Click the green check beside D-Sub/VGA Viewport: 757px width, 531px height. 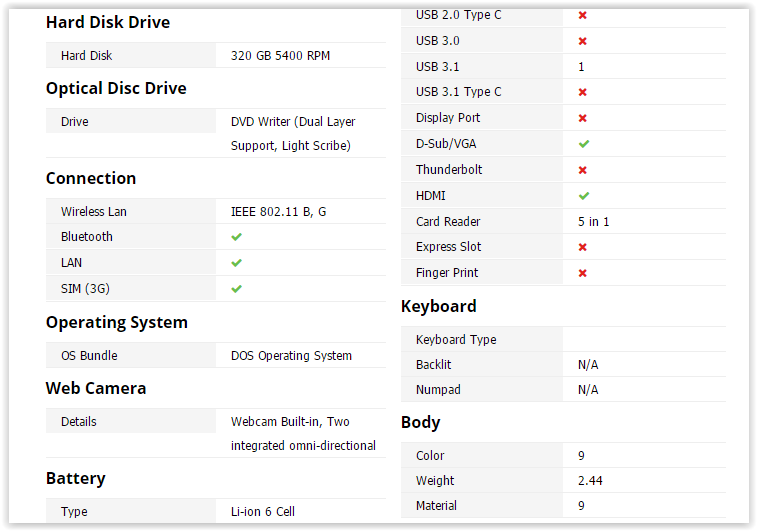click(x=584, y=144)
